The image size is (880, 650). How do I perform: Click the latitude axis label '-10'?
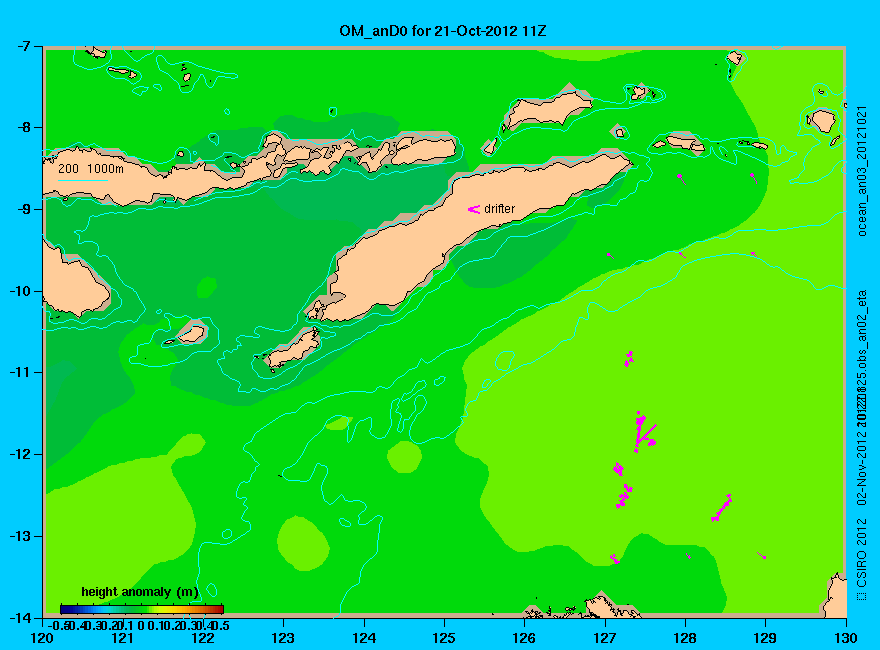[20, 291]
